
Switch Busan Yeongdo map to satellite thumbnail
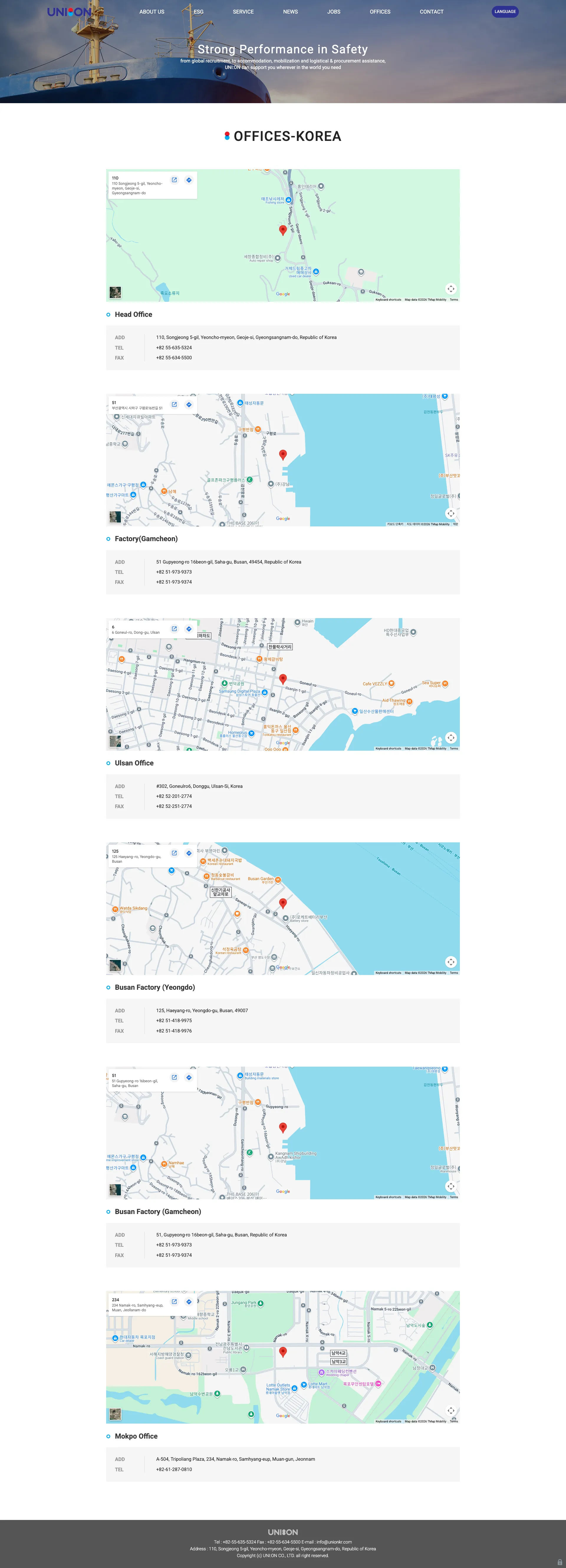coord(115,965)
